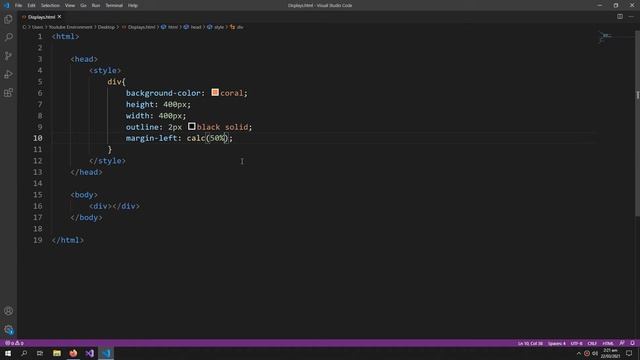Open the Windows Start menu
The height and width of the screenshot is (360, 640).
tap(8, 353)
